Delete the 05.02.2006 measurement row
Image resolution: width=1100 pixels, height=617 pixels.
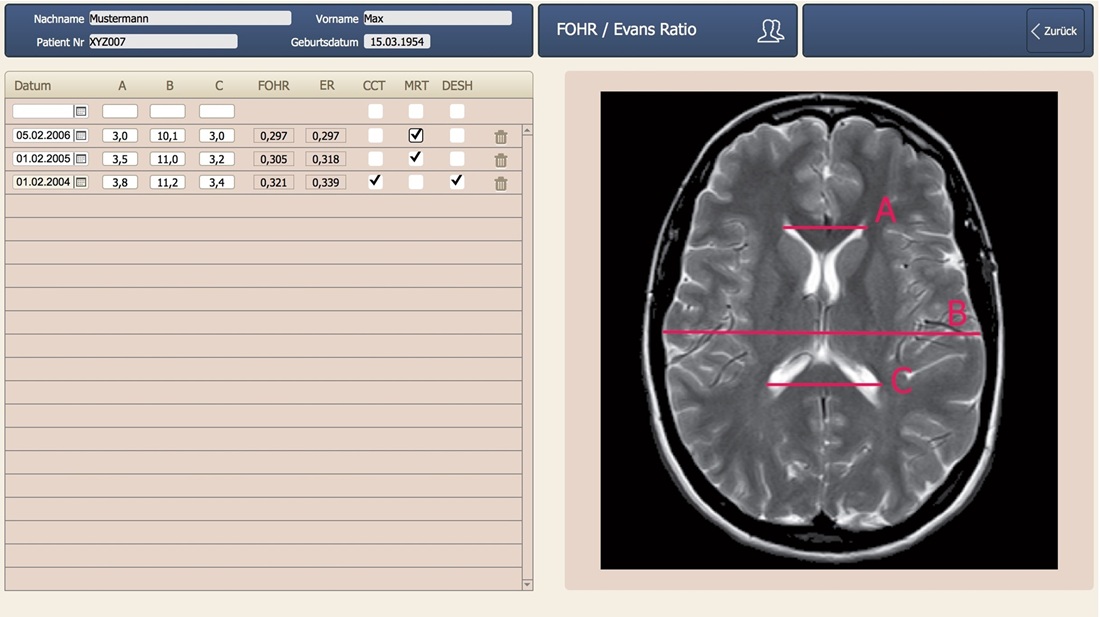point(500,137)
